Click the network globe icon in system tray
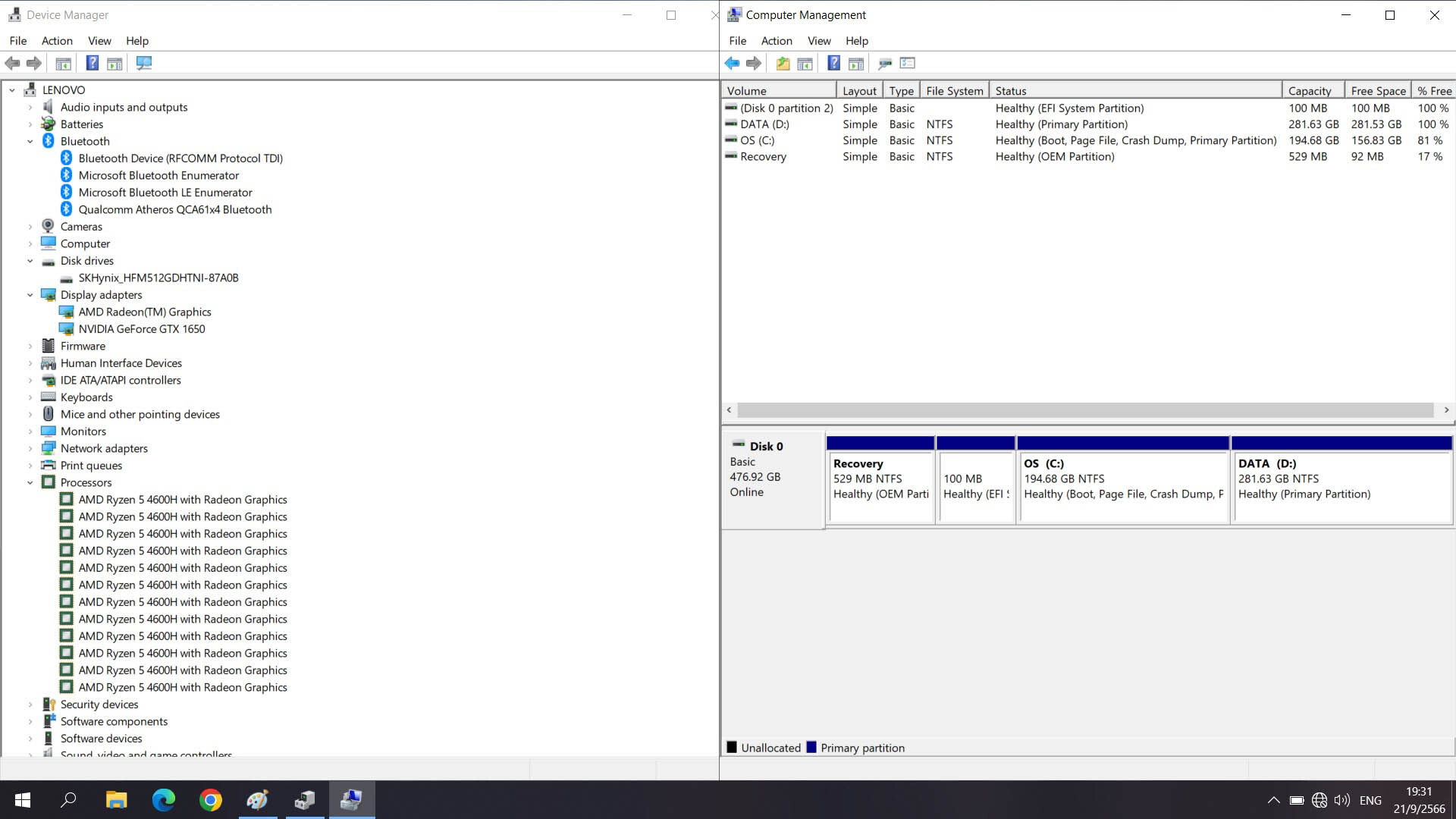The image size is (1456, 819). tap(1319, 800)
